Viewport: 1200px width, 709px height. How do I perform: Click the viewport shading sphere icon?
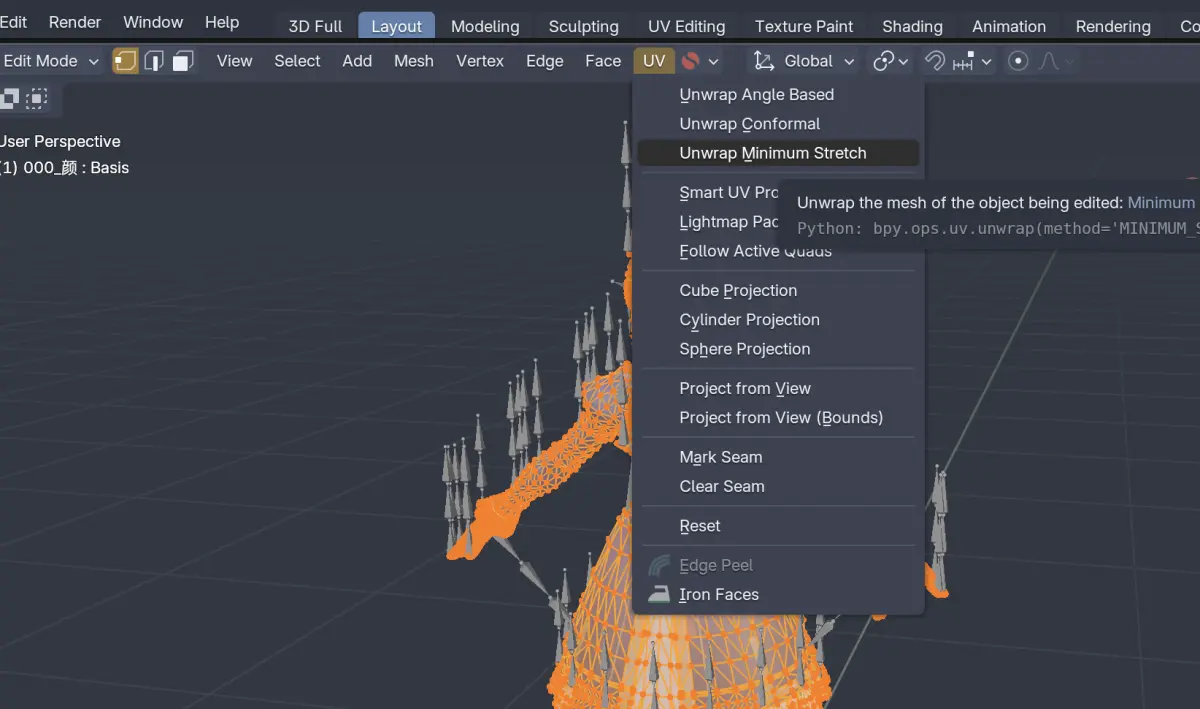coord(690,61)
